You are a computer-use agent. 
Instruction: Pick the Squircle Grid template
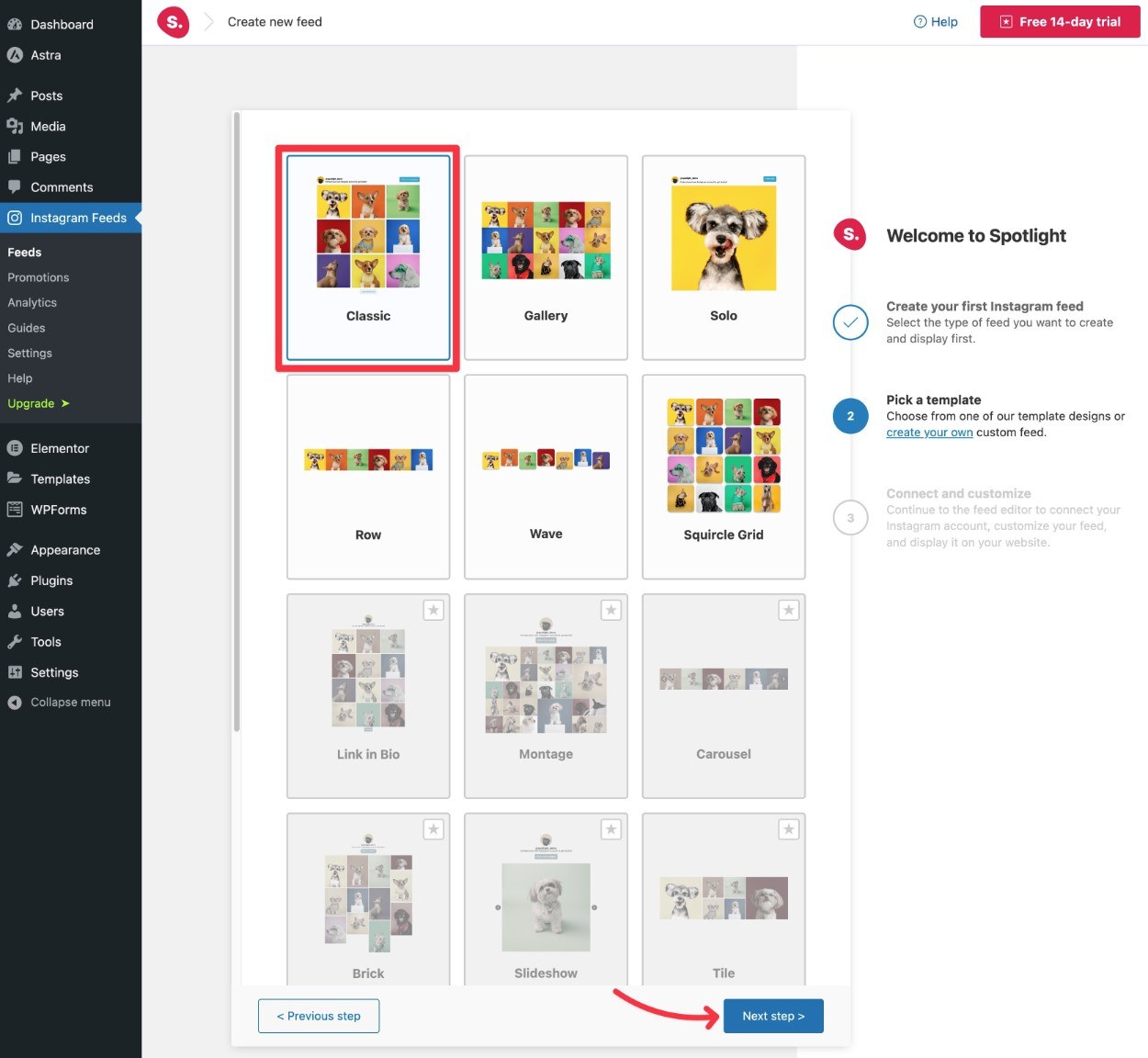click(x=724, y=477)
